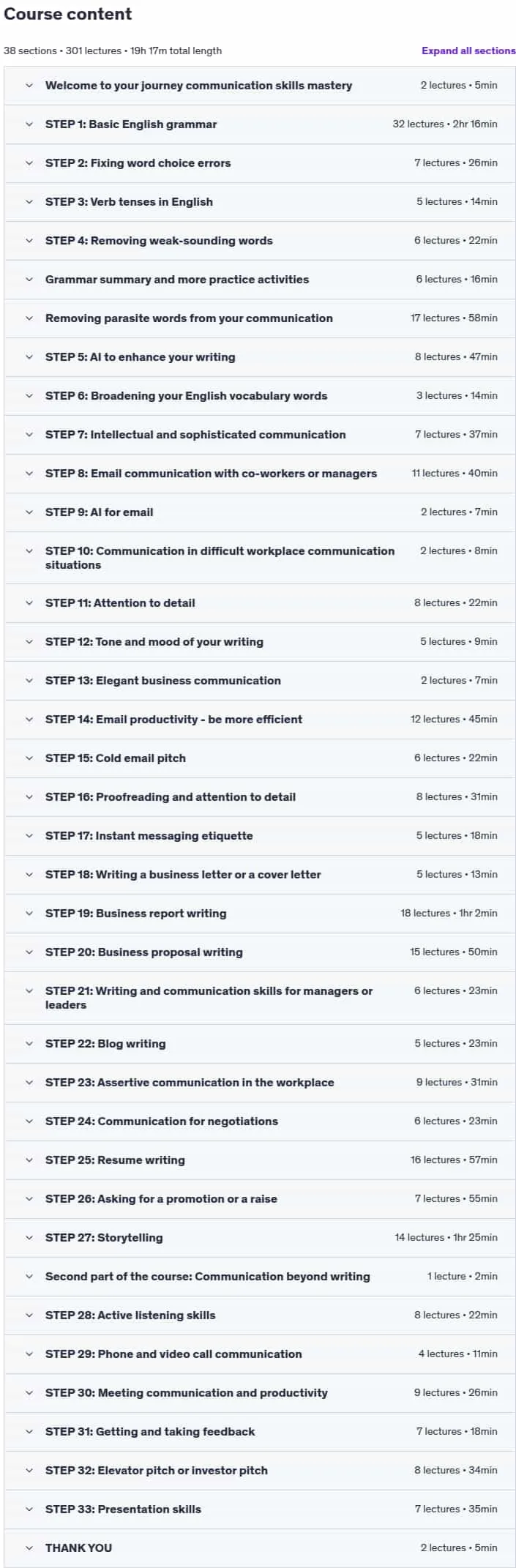516x1568 pixels.
Task: Click chevron by Removing parasite words section
Action: (x=29, y=318)
